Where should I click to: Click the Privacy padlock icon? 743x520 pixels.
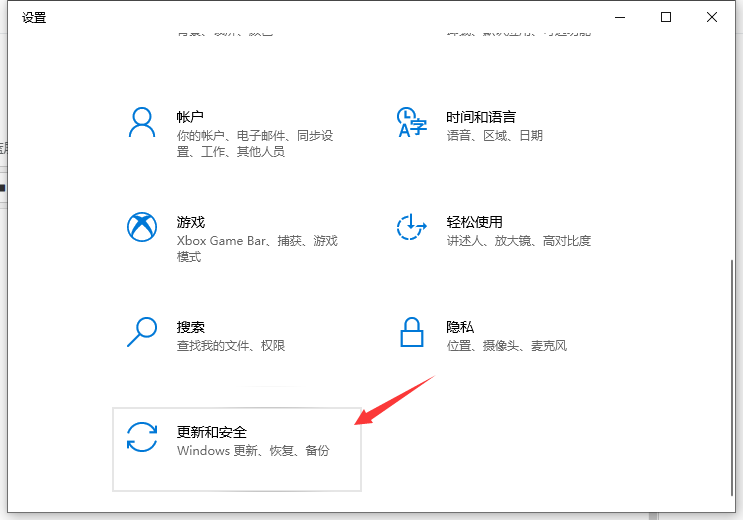coord(411,331)
